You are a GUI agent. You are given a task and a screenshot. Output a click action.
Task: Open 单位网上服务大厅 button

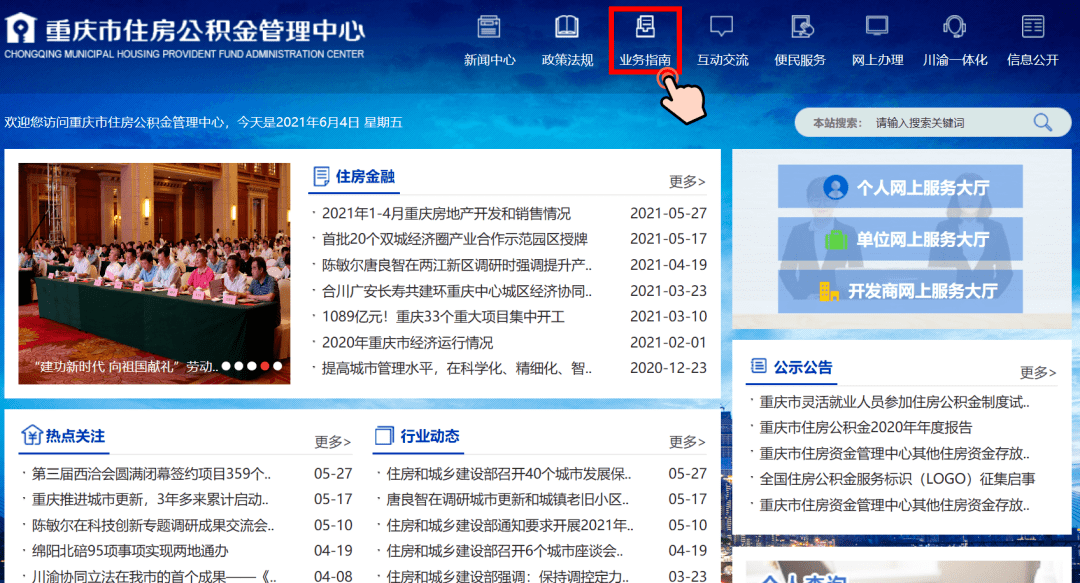point(900,239)
